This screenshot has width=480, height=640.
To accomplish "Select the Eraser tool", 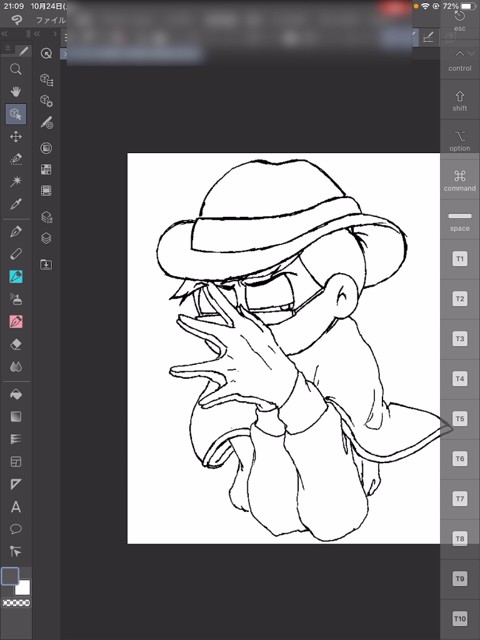I will [x=16, y=344].
